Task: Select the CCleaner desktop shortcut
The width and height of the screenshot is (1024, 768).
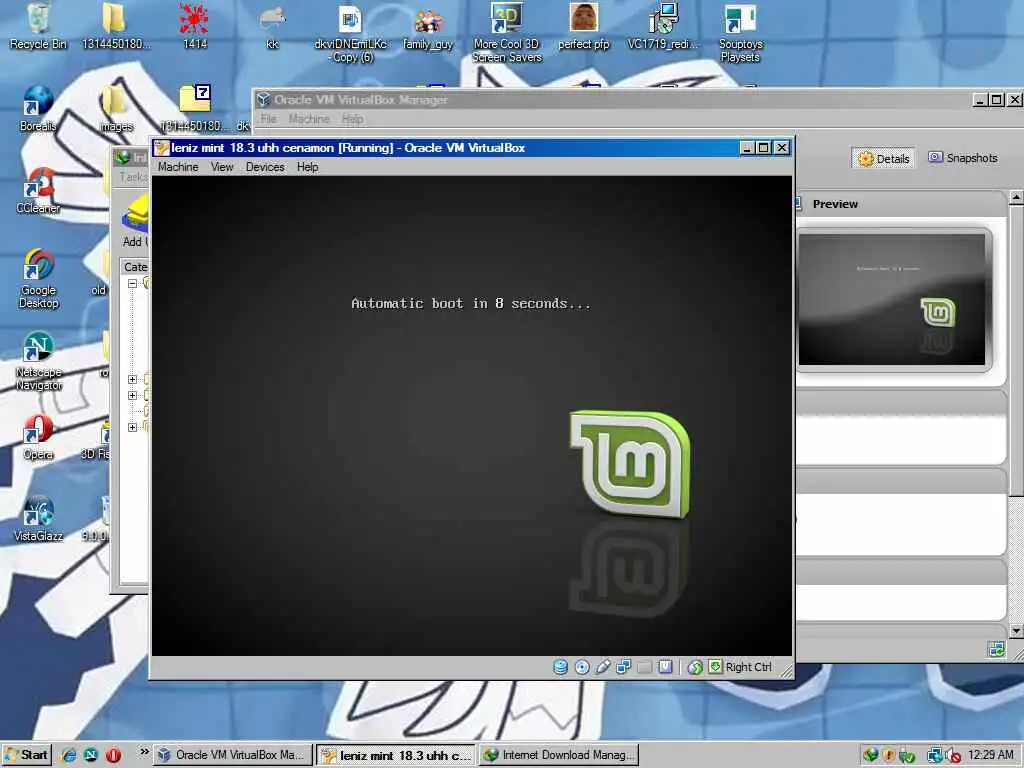Action: (39, 191)
